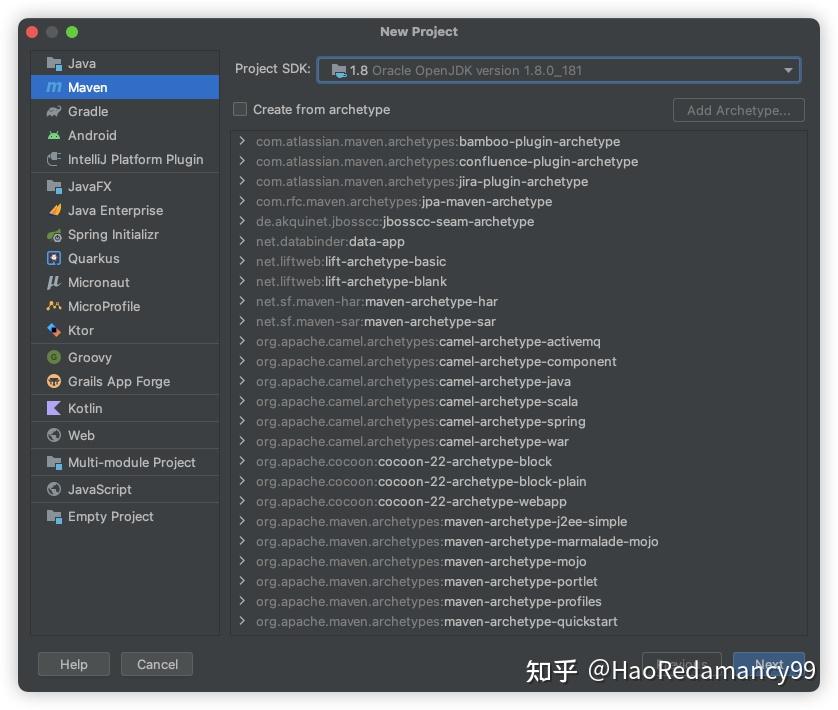
Task: Click the Next button
Action: [769, 664]
